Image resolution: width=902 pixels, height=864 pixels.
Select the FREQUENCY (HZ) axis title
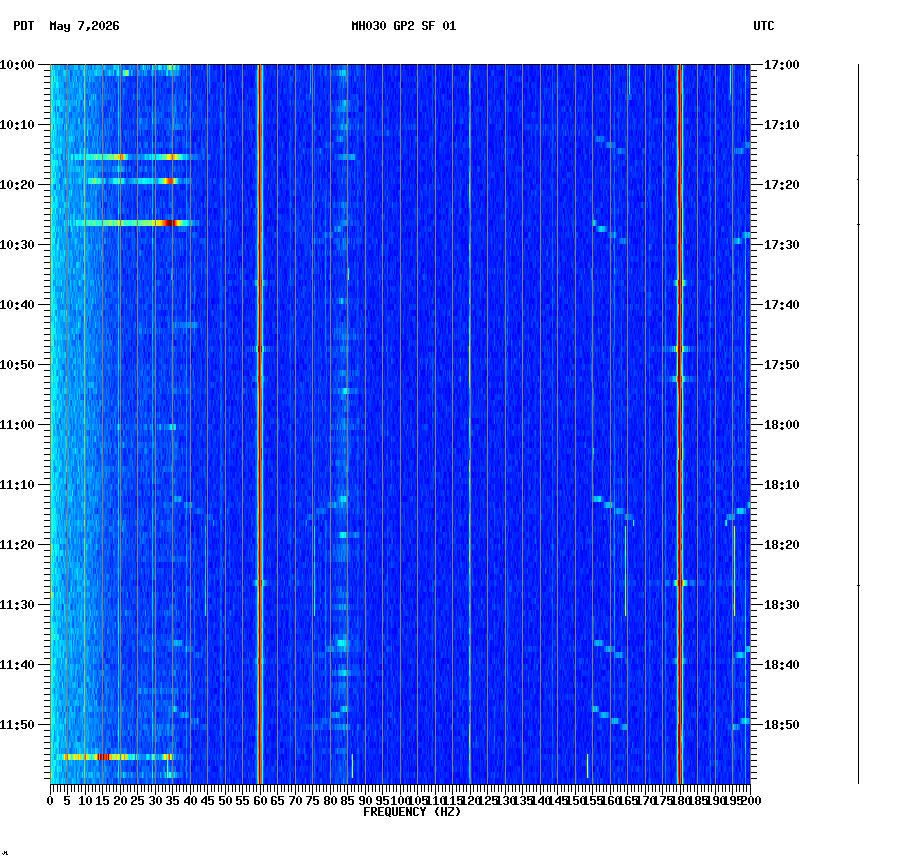coord(412,812)
